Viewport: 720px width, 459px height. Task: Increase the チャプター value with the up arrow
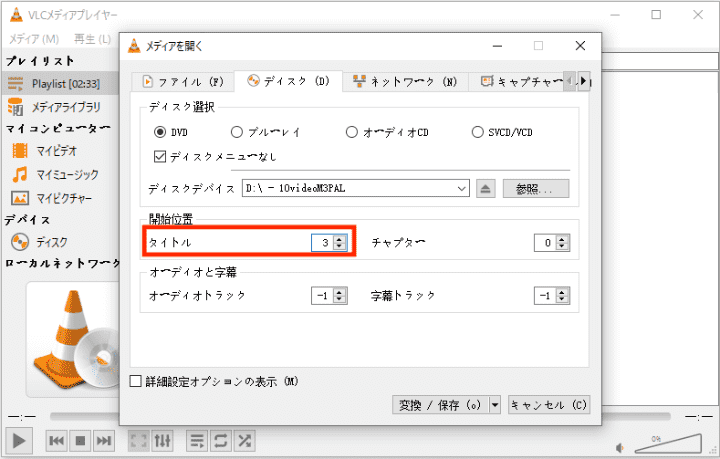(x=562, y=239)
